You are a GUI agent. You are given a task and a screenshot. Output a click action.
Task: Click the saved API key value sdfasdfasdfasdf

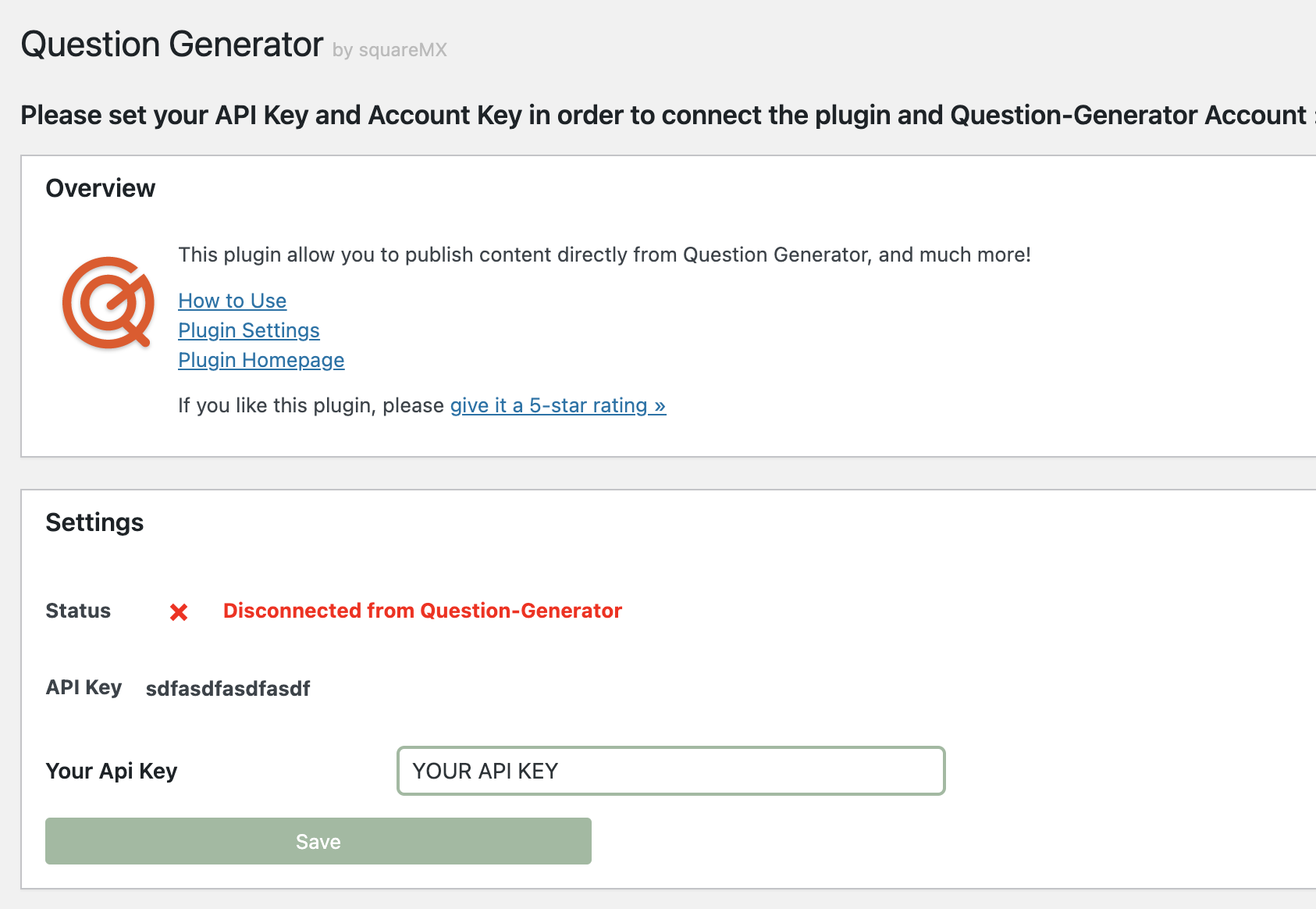(228, 689)
